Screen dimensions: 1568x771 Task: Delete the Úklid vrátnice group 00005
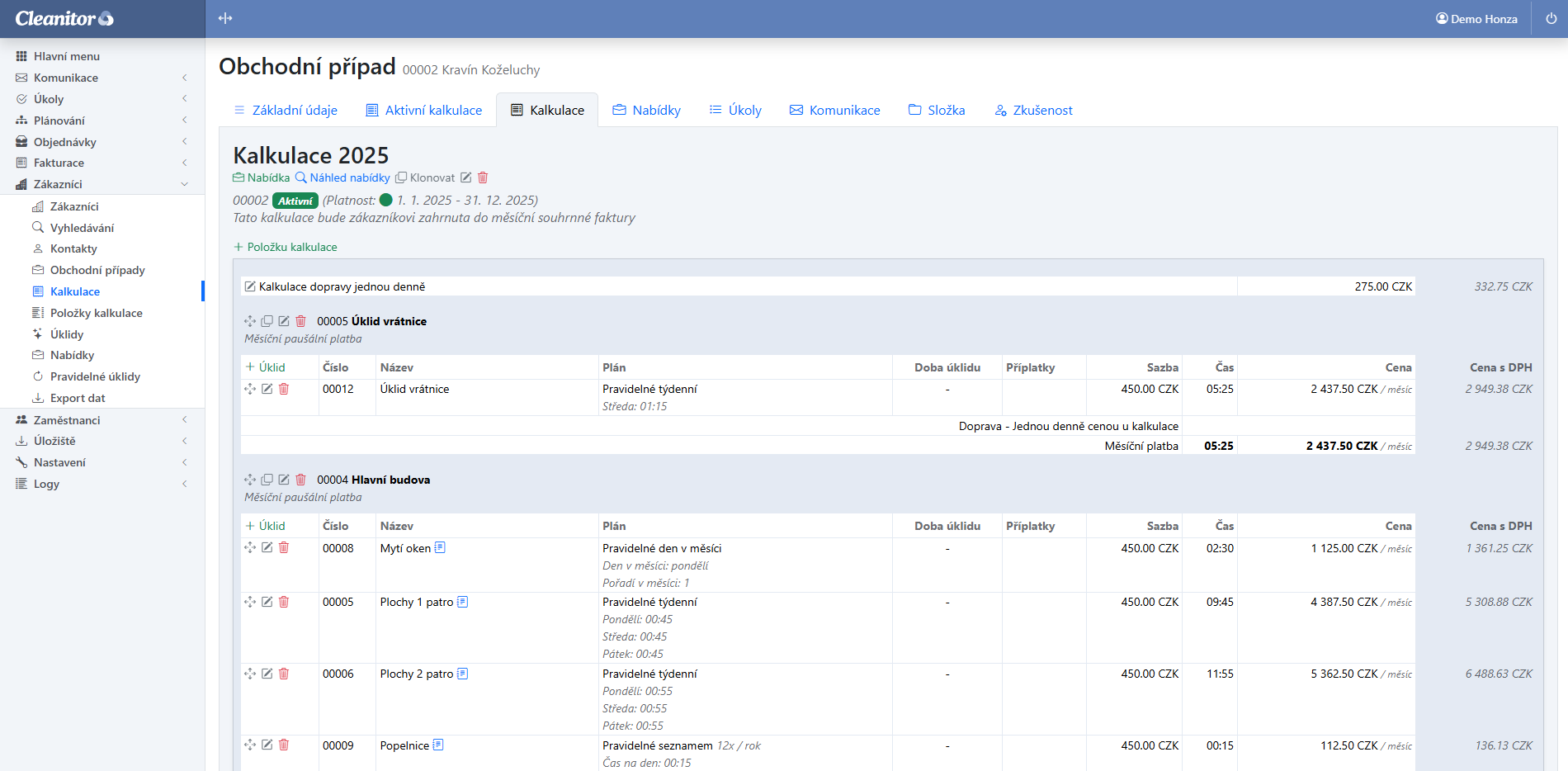[x=300, y=321]
